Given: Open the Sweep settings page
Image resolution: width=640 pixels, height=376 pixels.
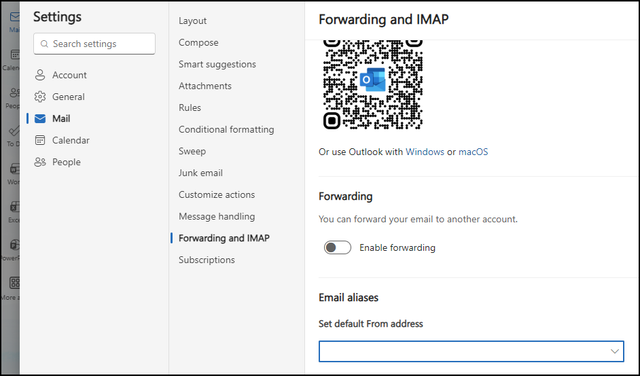Looking at the screenshot, I should click(x=192, y=151).
